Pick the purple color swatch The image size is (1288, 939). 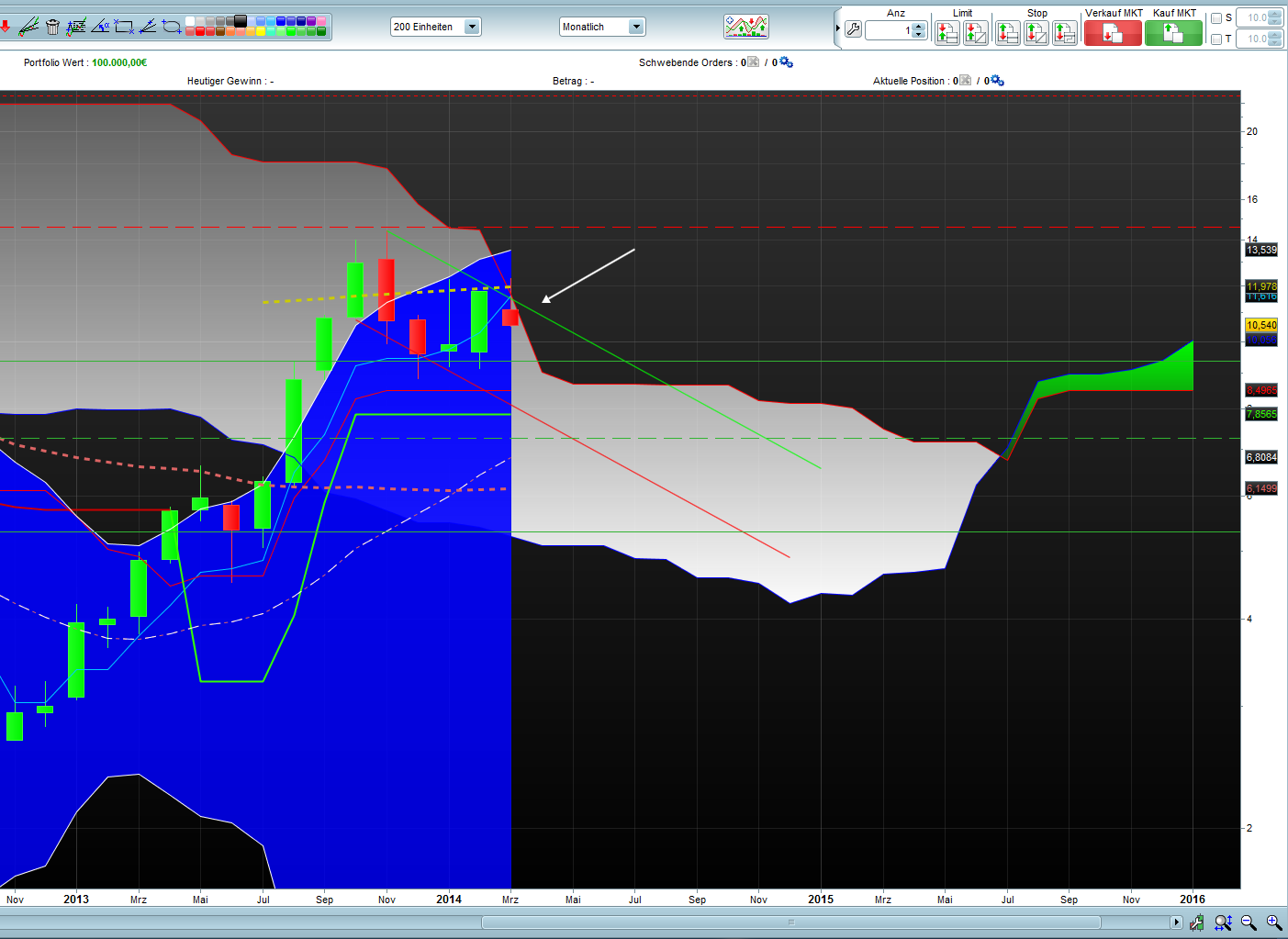tap(311, 21)
